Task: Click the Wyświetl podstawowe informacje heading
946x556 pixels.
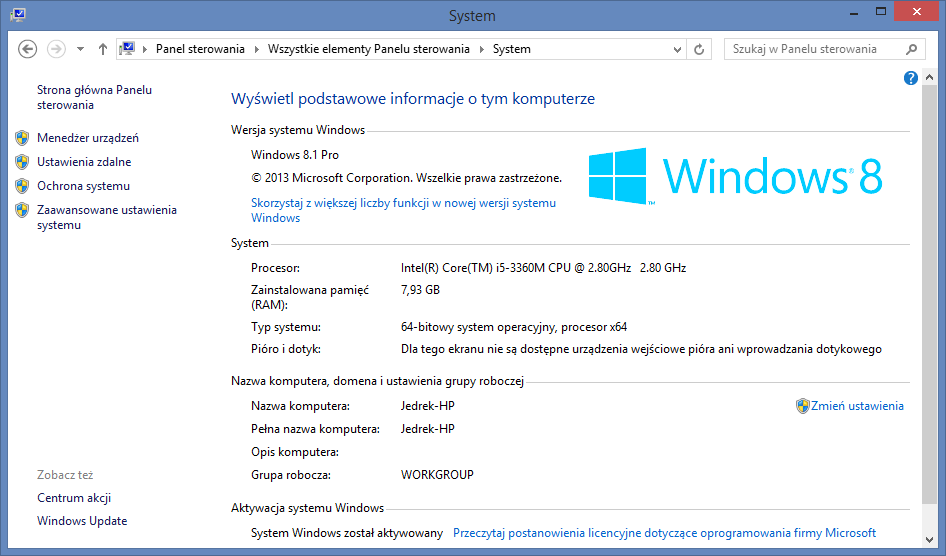Action: [413, 98]
